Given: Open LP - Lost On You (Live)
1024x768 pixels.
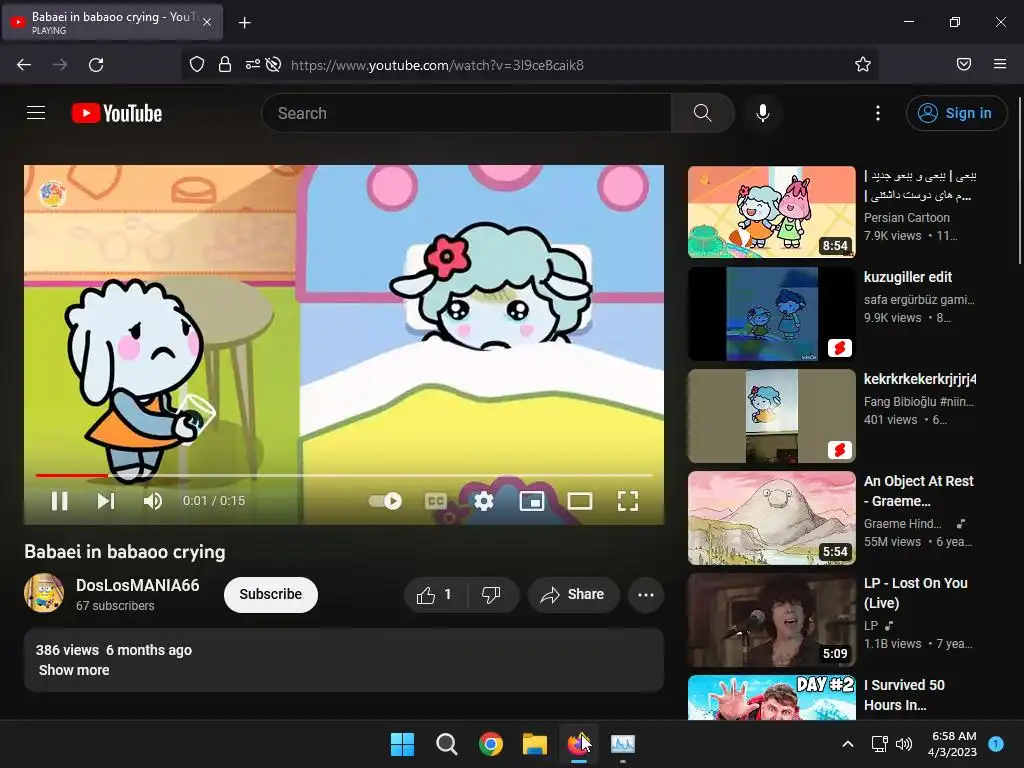Looking at the screenshot, I should tap(771, 620).
